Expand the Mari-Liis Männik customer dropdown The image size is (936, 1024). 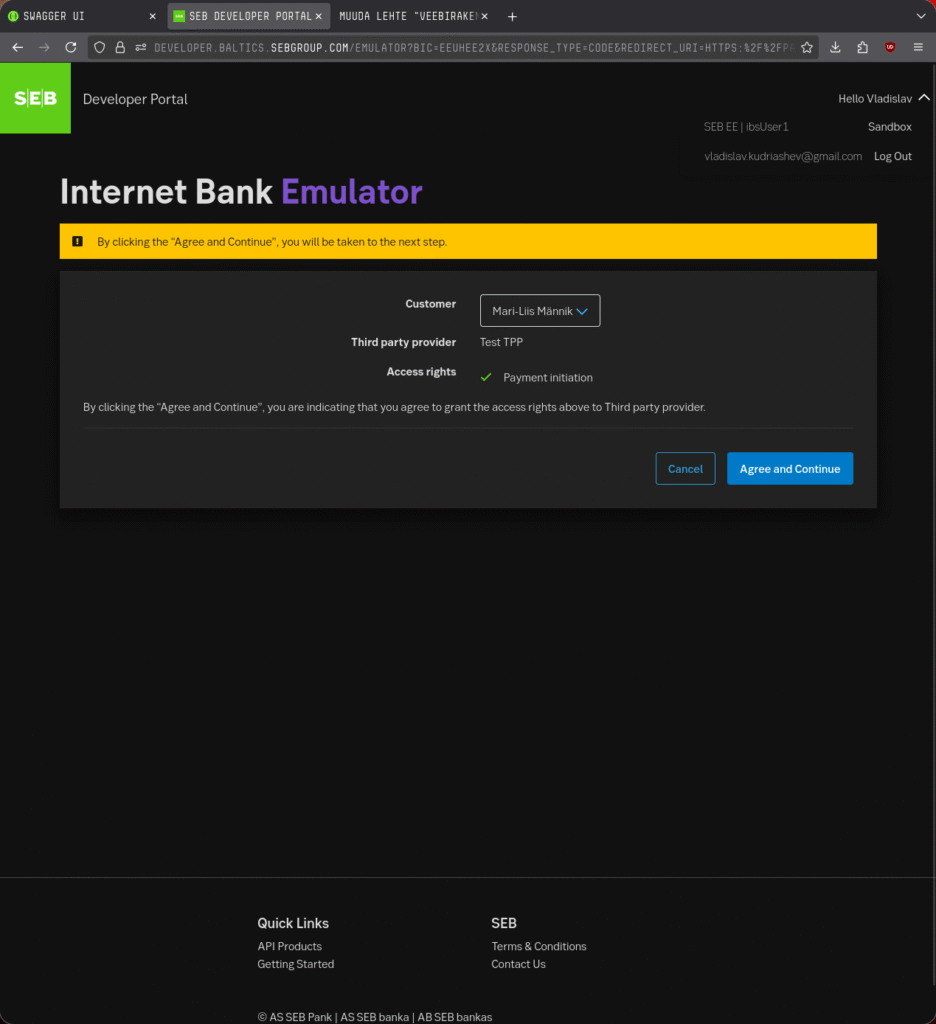540,311
